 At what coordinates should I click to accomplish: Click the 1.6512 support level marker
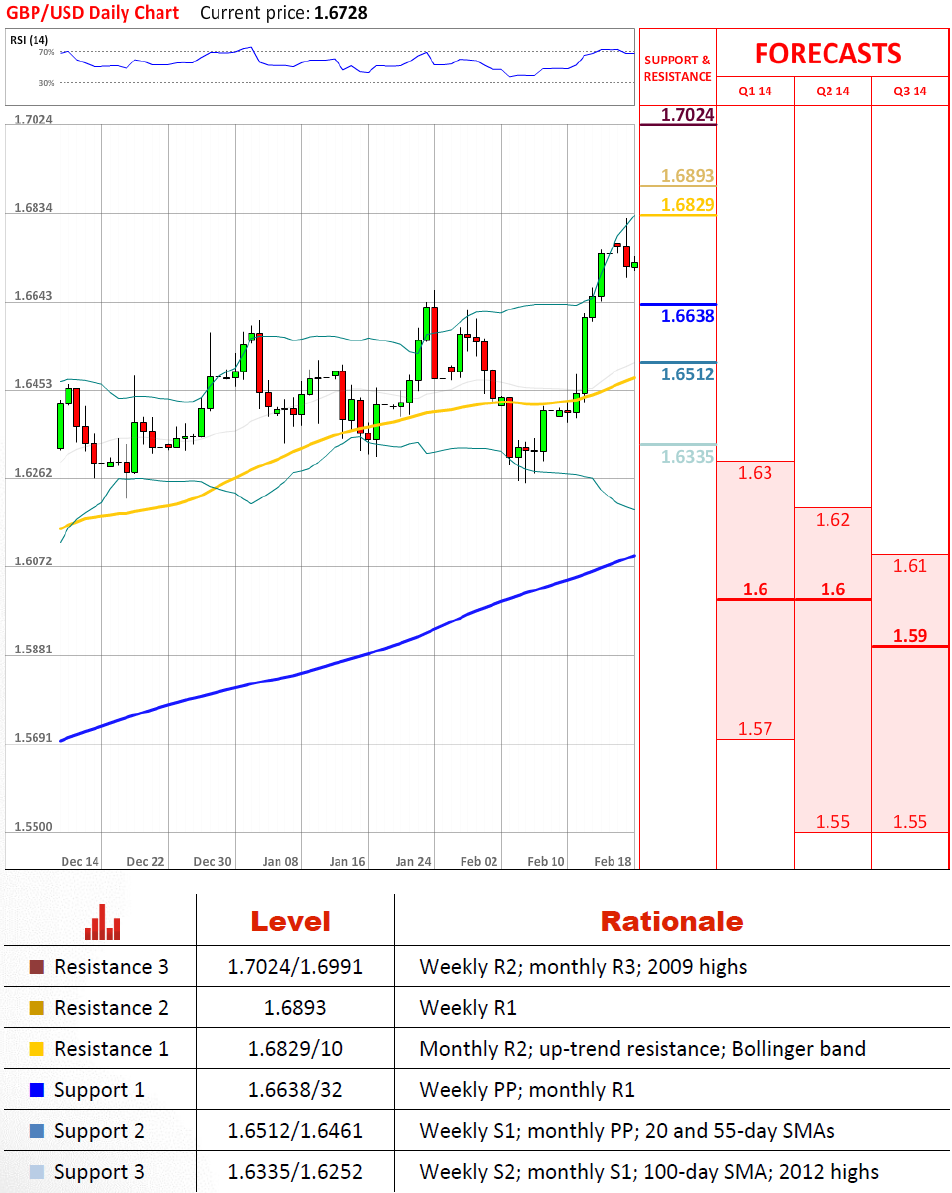[687, 374]
